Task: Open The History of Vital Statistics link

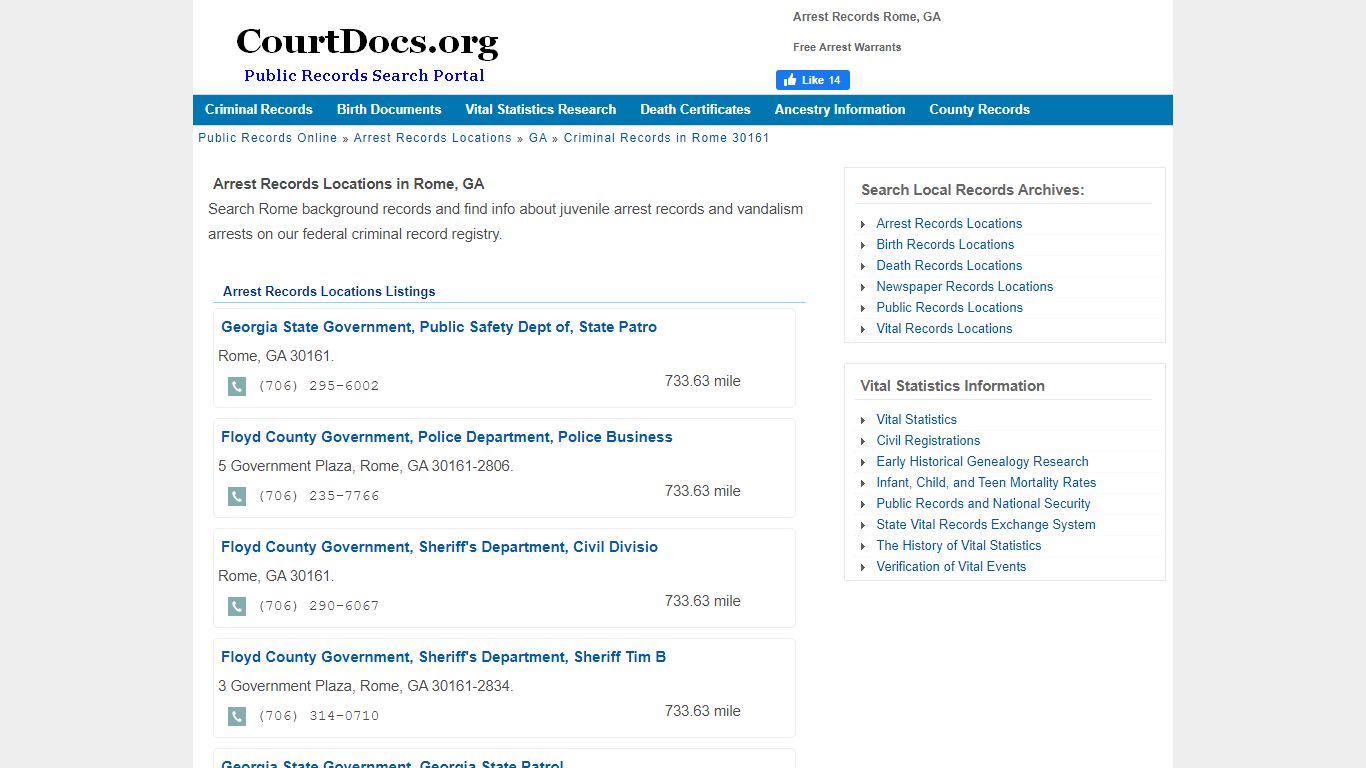Action: tap(959, 545)
